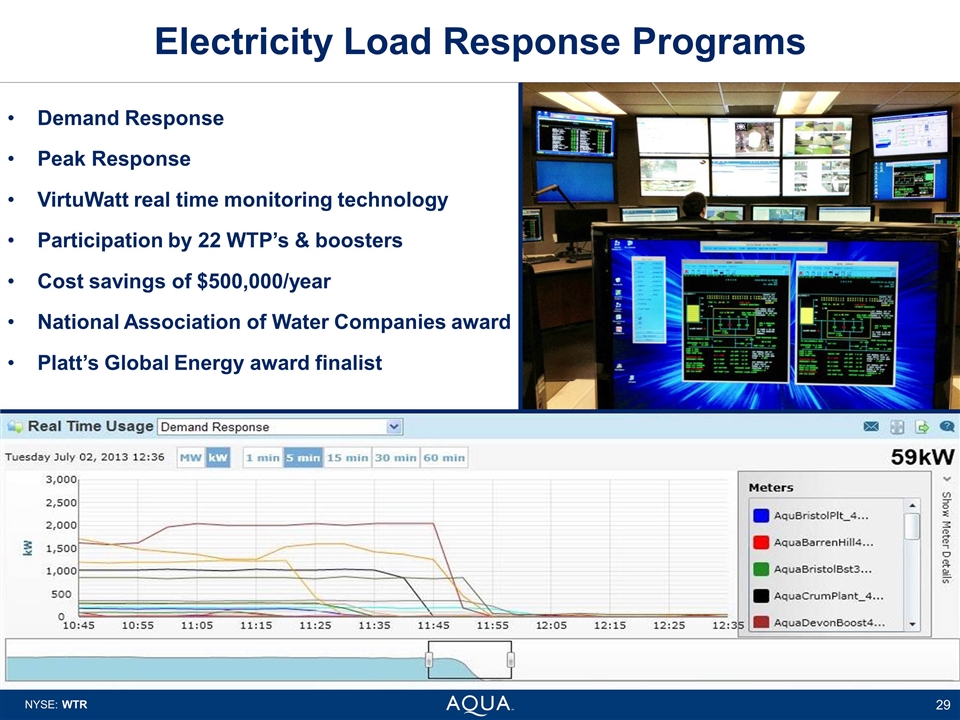Select the 15 min interval tab
Viewport: 960px width, 720px height.
(347, 458)
